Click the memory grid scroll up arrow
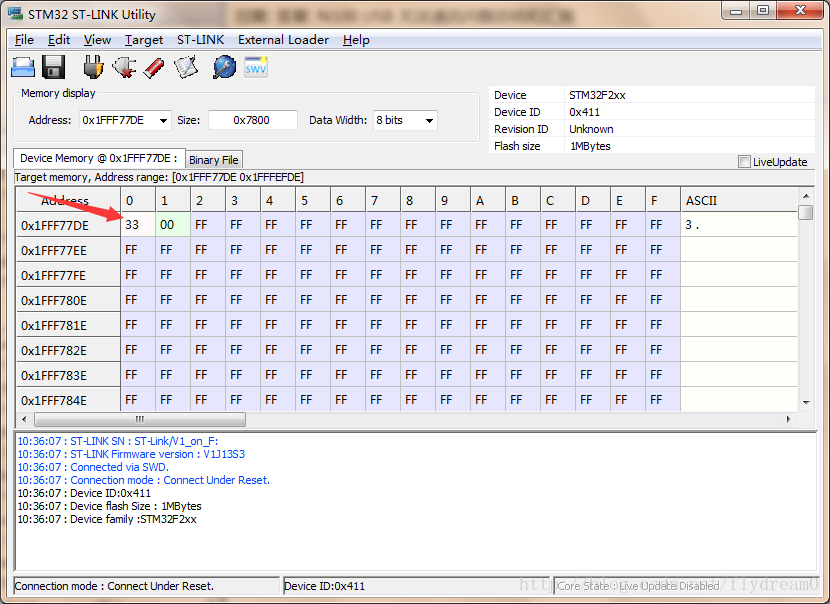This screenshot has height=604, width=830. click(806, 196)
